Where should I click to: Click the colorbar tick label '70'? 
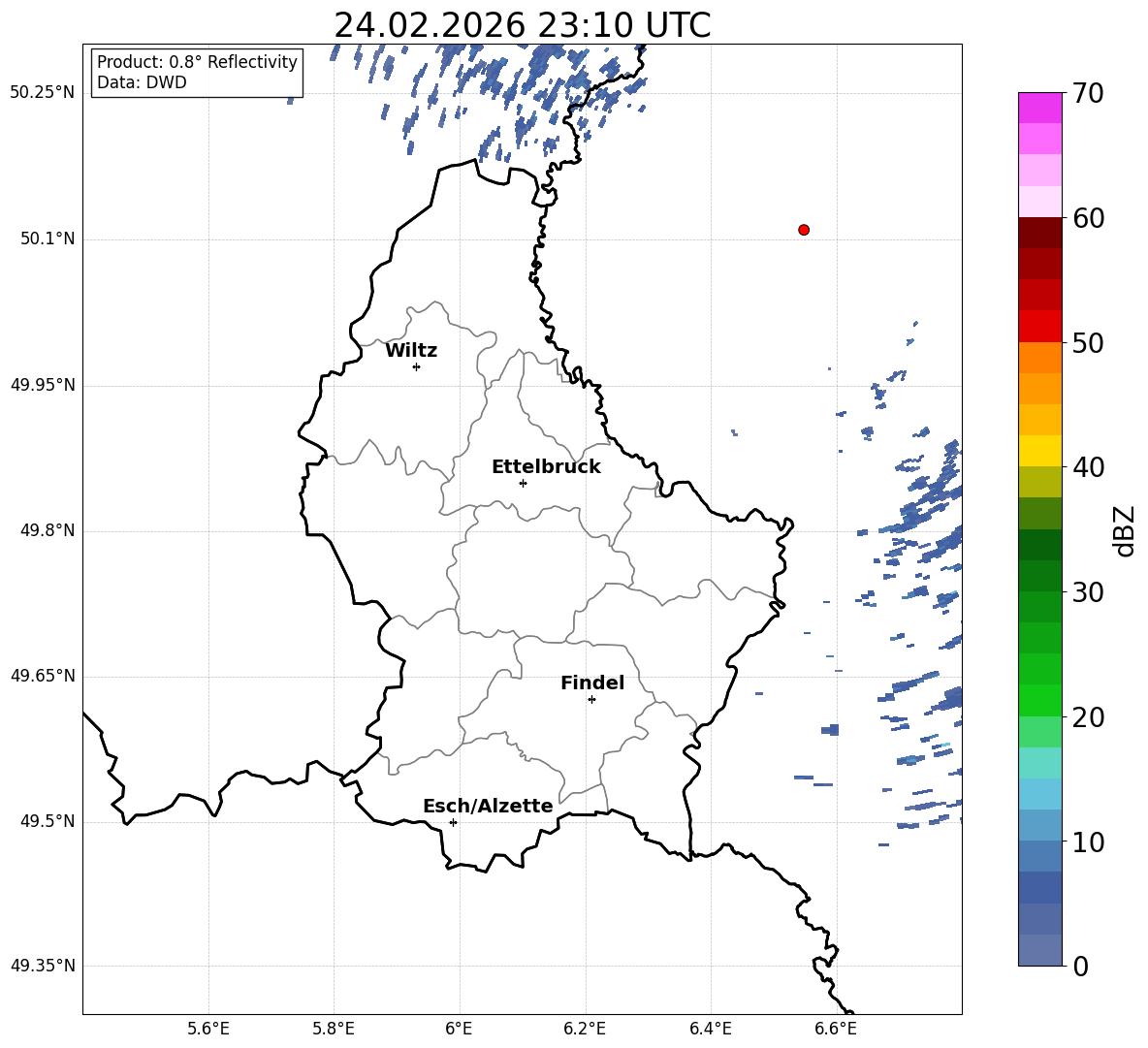1088,93
